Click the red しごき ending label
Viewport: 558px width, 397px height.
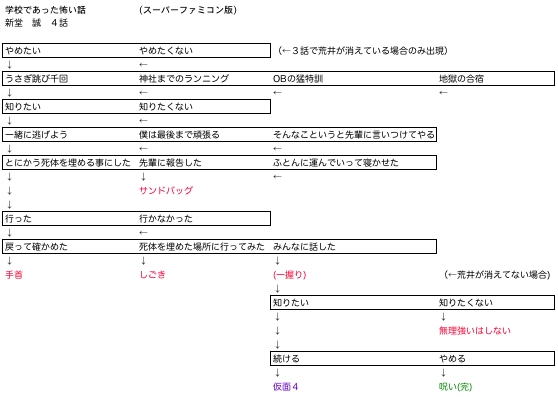(x=152, y=275)
